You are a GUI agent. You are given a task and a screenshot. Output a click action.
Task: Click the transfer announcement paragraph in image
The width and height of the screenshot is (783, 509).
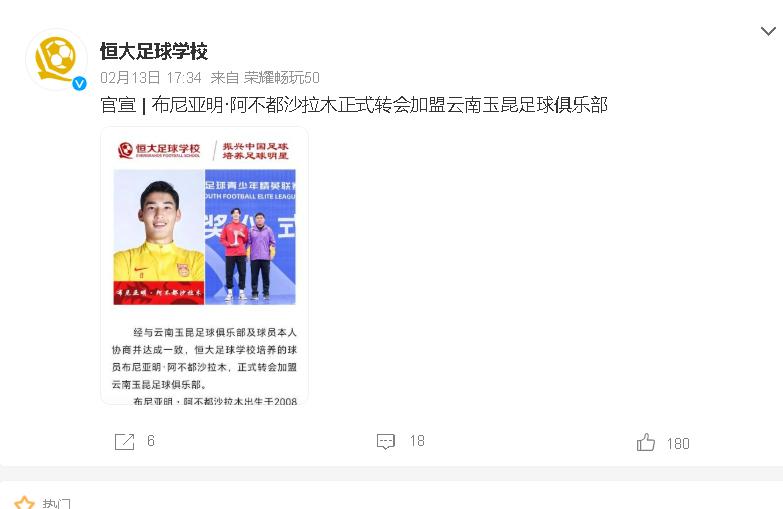coord(204,358)
